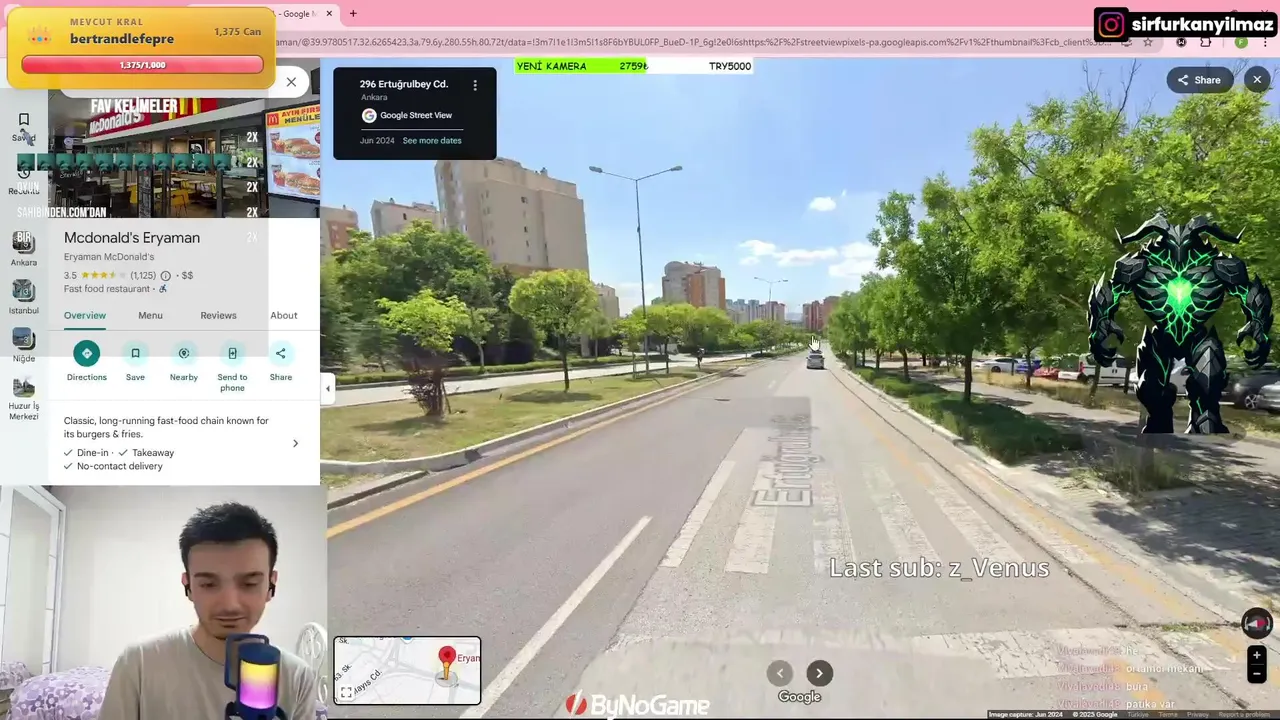Click the Directions icon for Mcdonald's Eryaman
This screenshot has height=720, width=1280.
86,353
